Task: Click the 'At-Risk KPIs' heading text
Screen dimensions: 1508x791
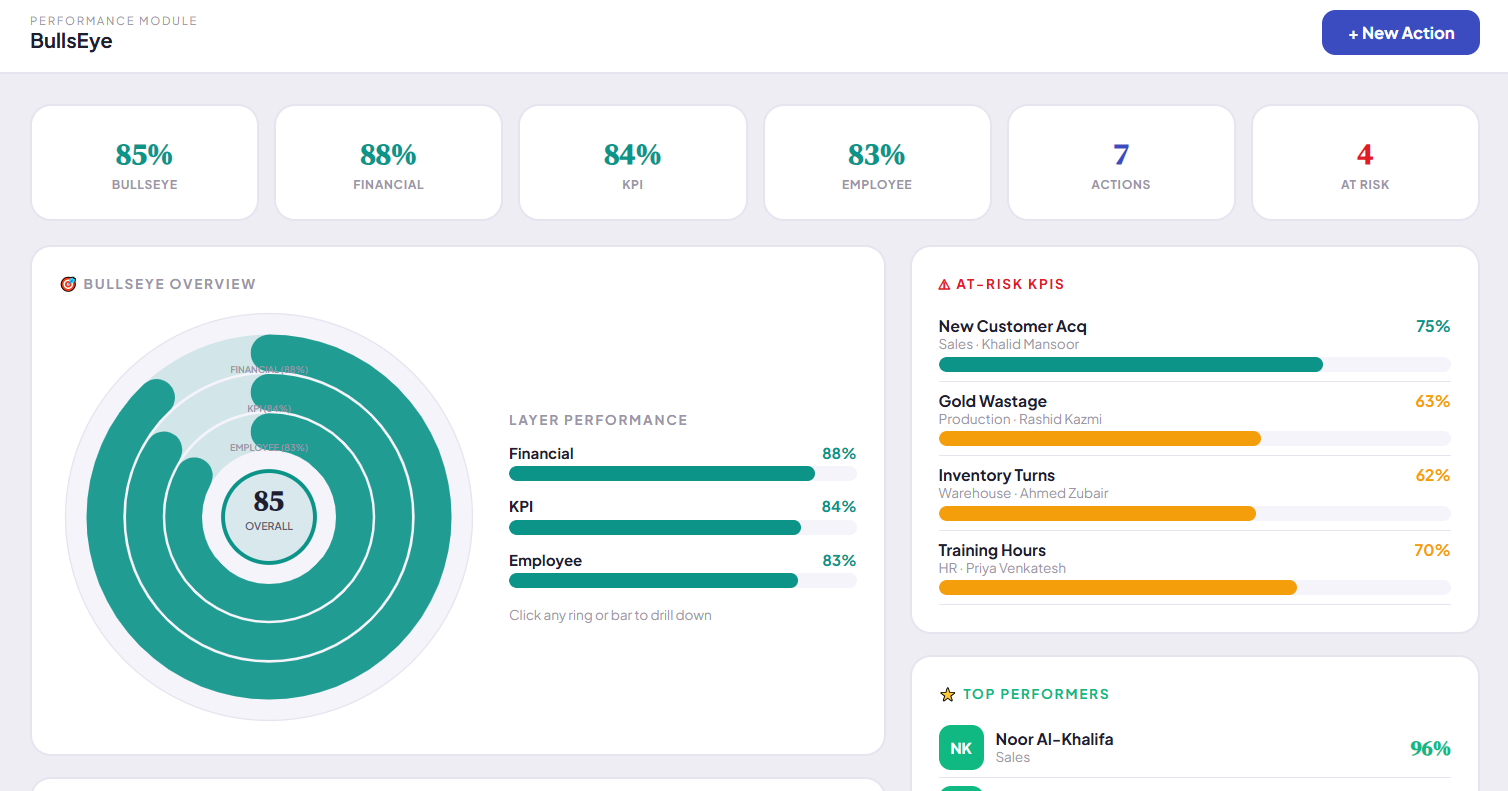Action: tap(1010, 284)
